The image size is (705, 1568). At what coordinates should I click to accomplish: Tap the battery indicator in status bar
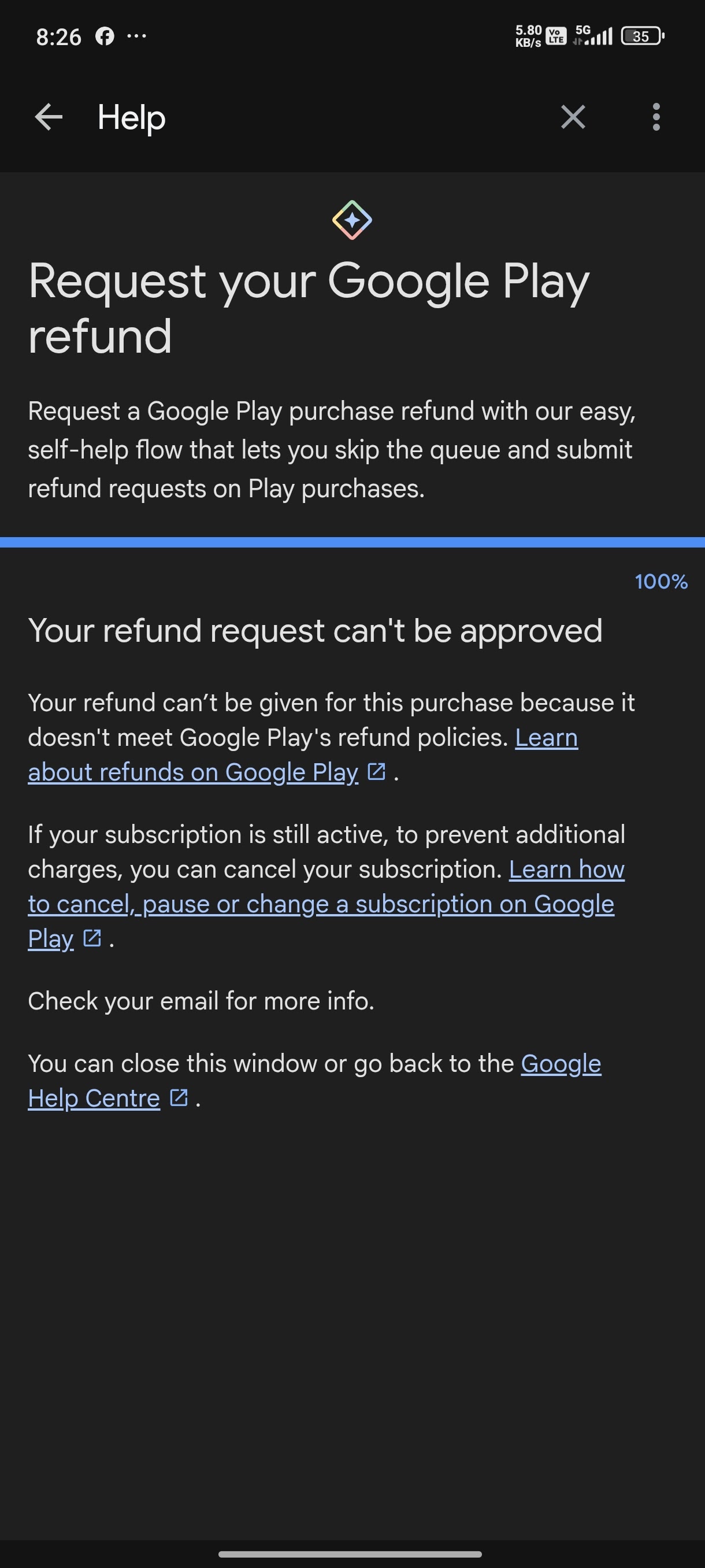[x=643, y=36]
